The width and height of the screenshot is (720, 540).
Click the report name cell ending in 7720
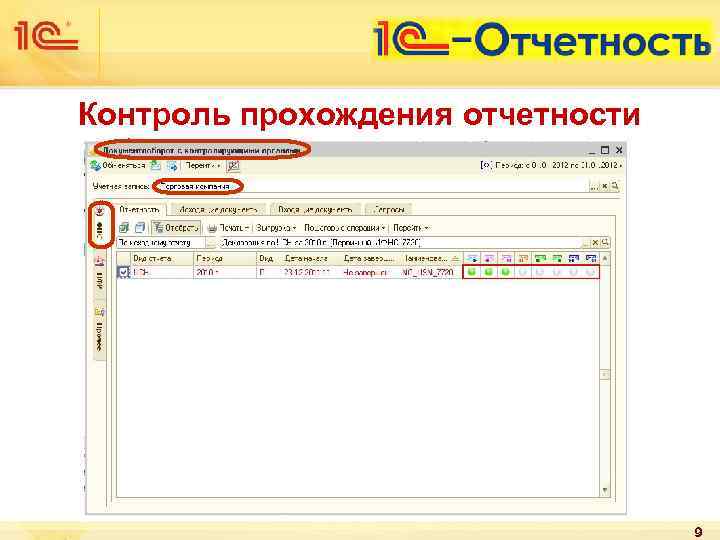coord(432,272)
